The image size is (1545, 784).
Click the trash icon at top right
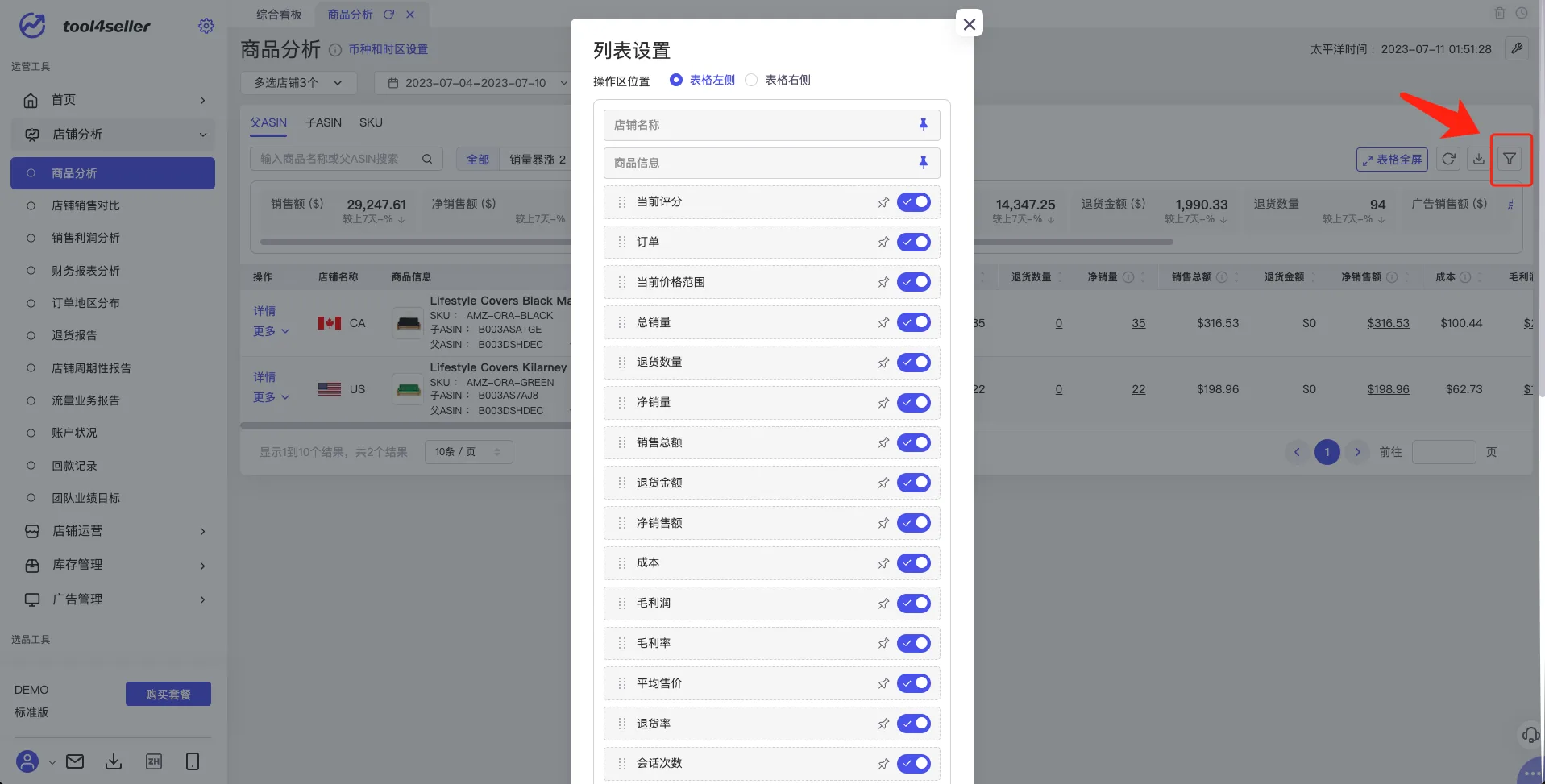[x=1500, y=13]
